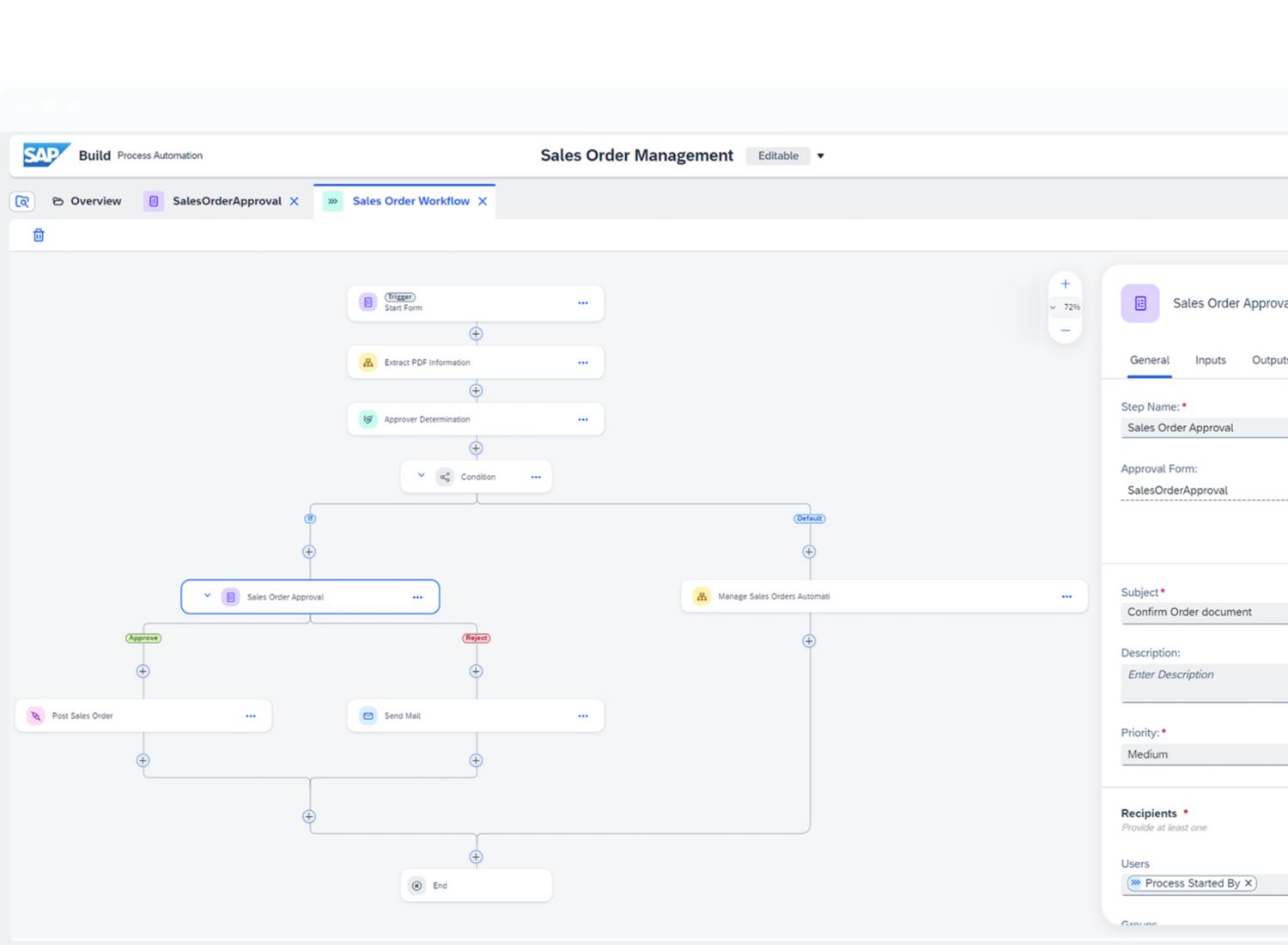Open the Editable version dropdown arrow
The height and width of the screenshot is (945, 1288).
[821, 155]
